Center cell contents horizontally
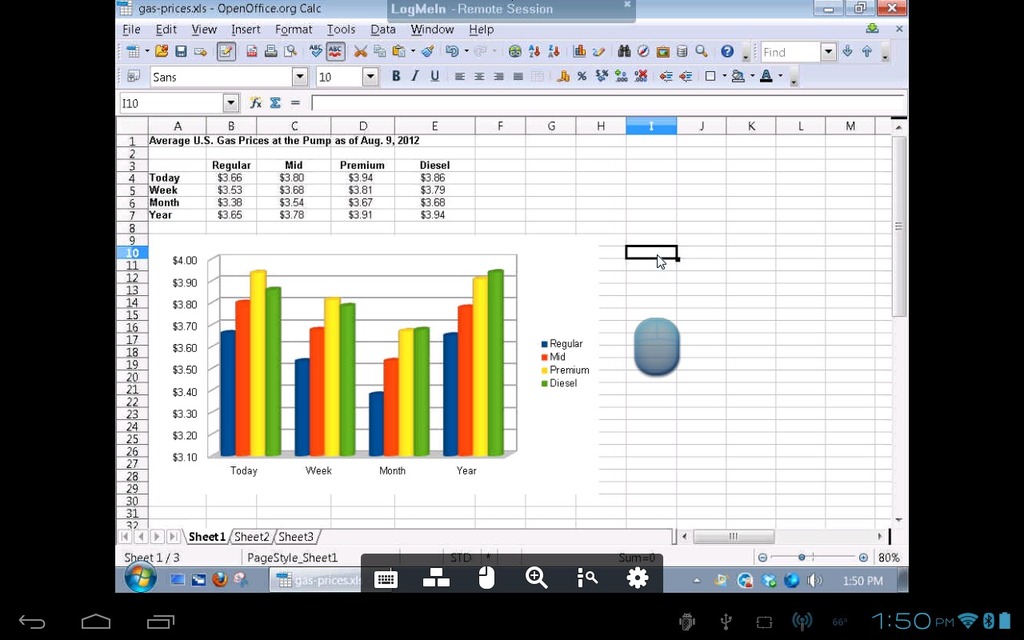Viewport: 1024px width, 640px height. pos(479,76)
